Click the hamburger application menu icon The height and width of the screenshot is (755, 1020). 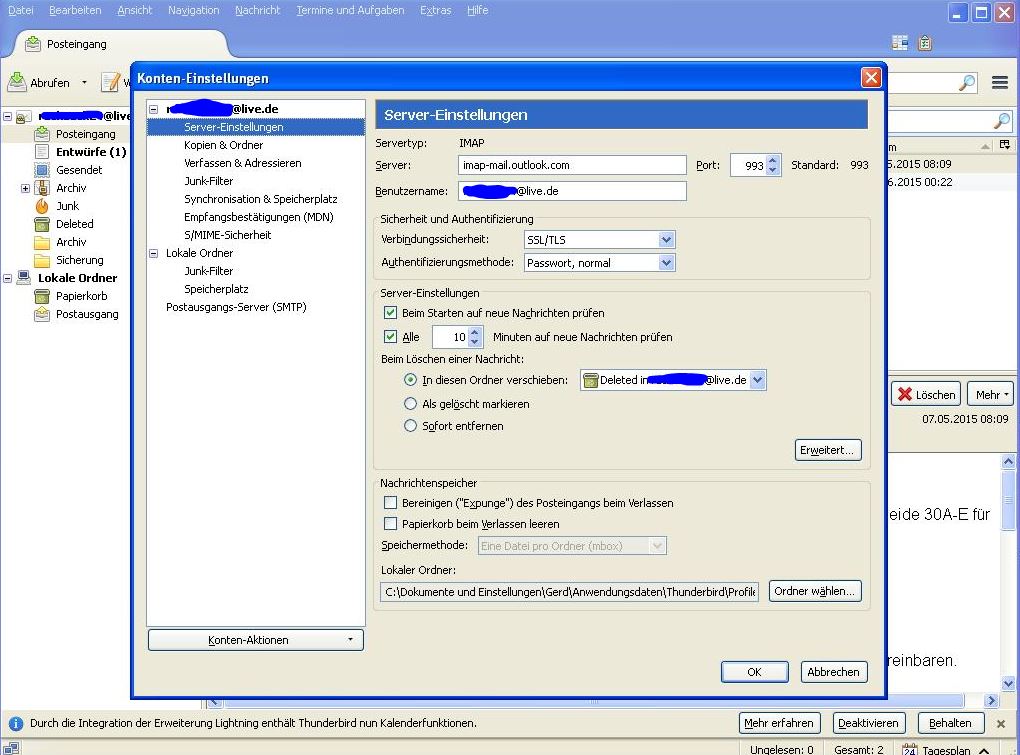tap(999, 83)
